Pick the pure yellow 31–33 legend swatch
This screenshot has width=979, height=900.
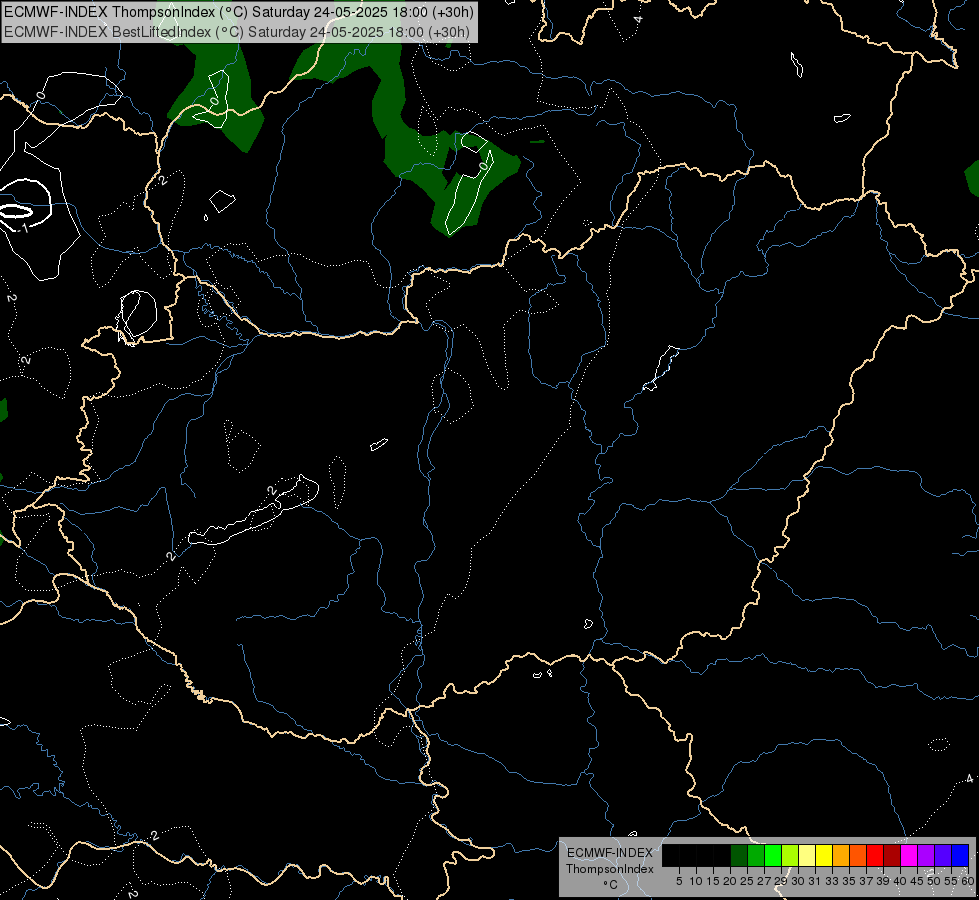(x=824, y=856)
